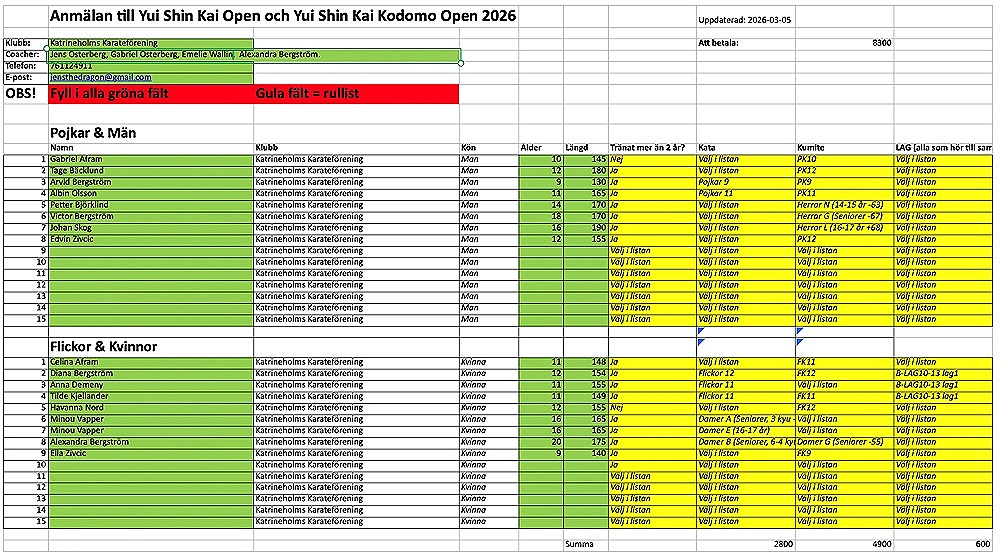The image size is (1000, 555).
Task: Click the jensthedragon@gmail.com email link
Action: [101, 77]
